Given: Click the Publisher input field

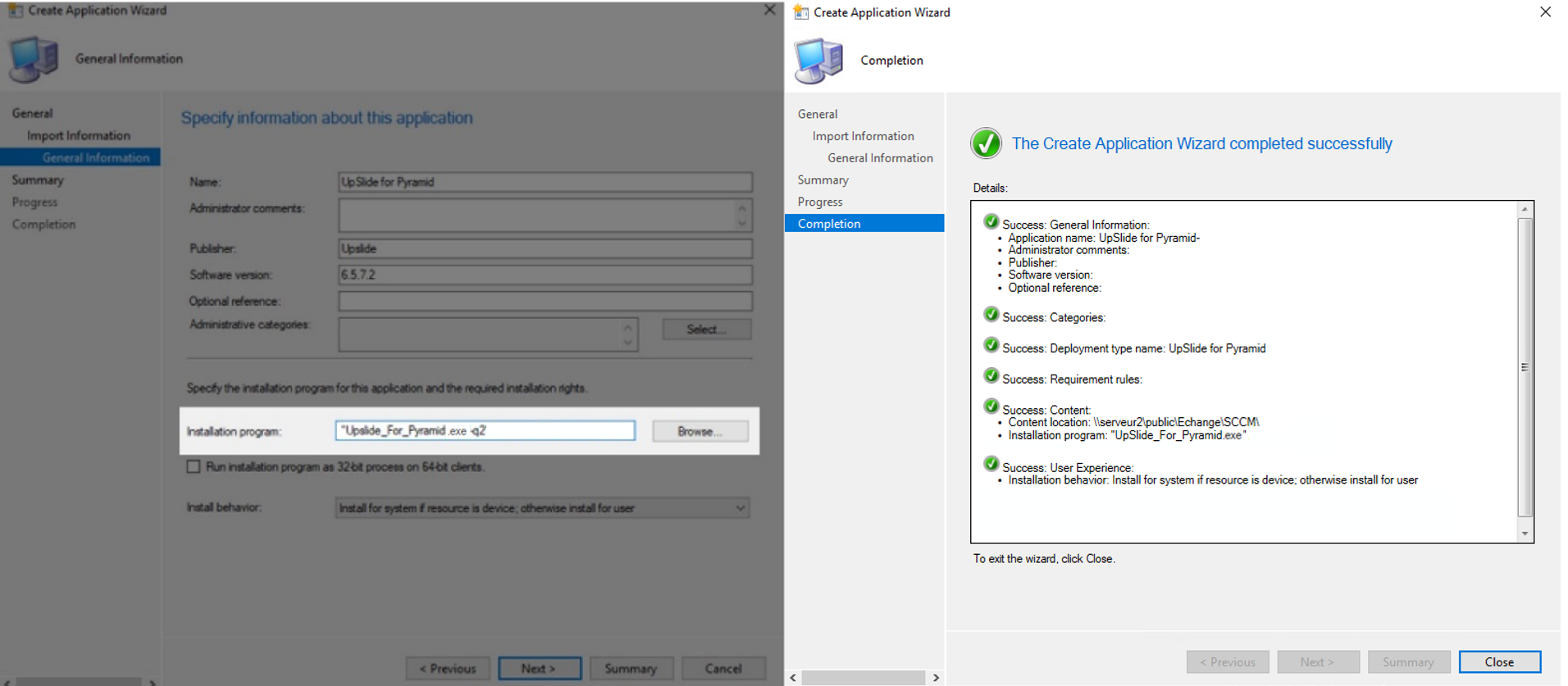Looking at the screenshot, I should 545,248.
